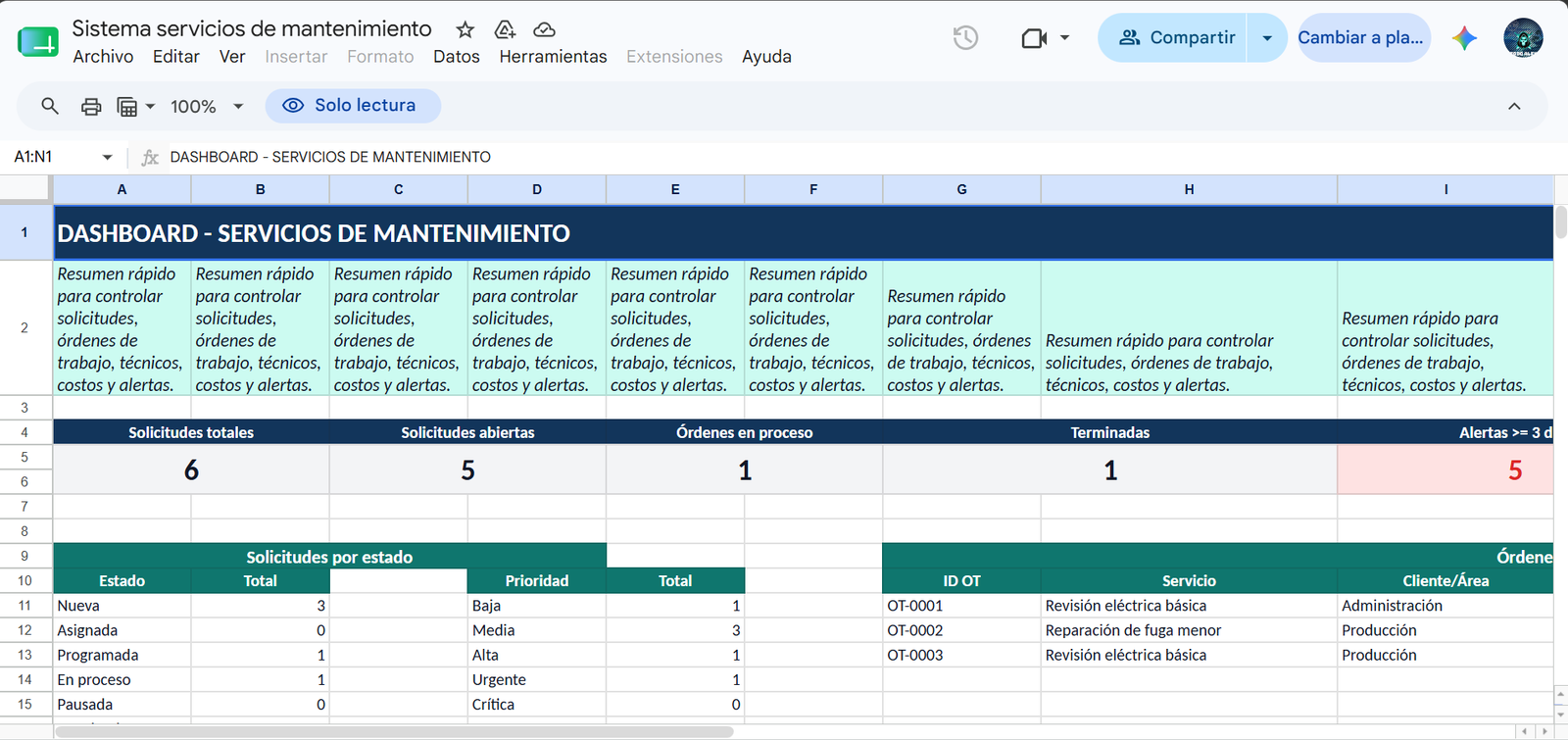The width and height of the screenshot is (1568, 740).
Task: Click the document title Sistema servicios de mantenimiento
Action: click(252, 28)
